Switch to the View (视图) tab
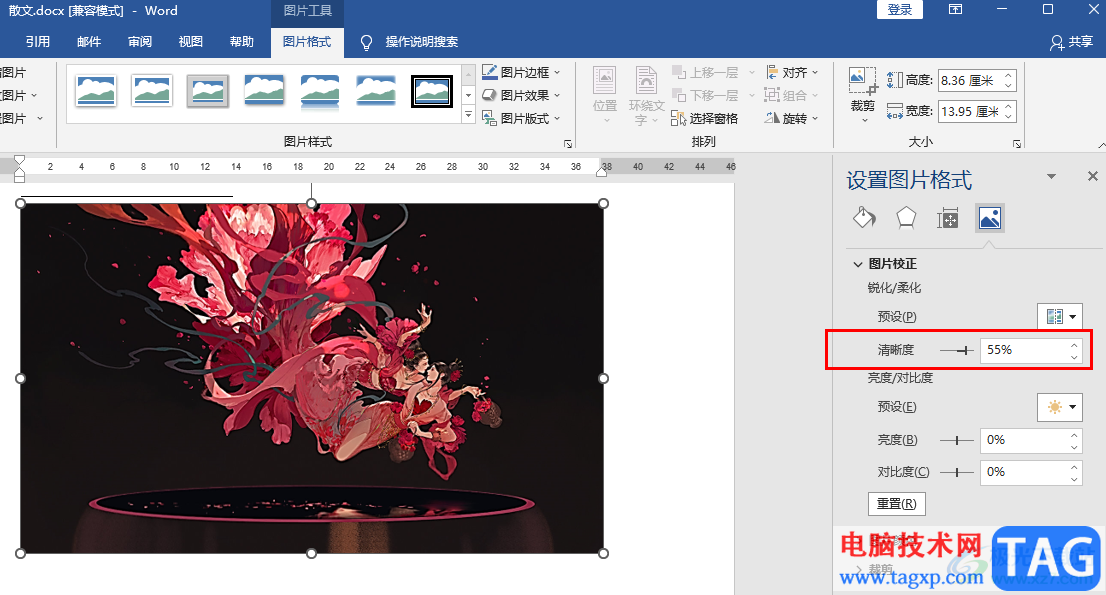 click(x=190, y=42)
